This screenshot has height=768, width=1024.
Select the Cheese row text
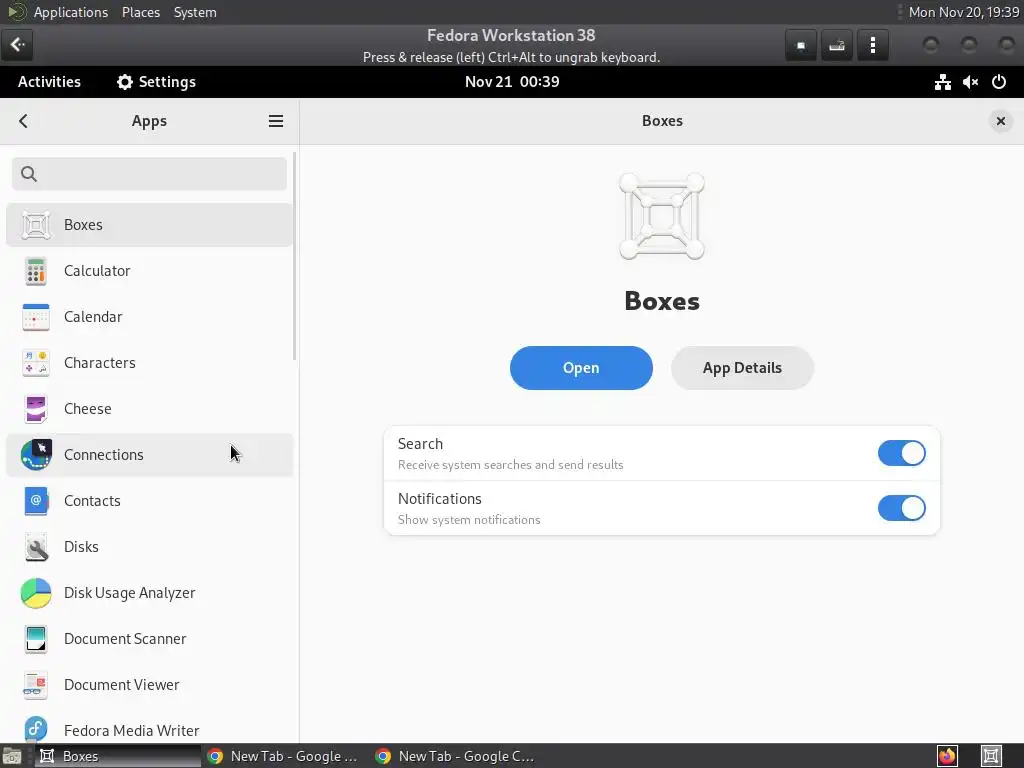pyautogui.click(x=88, y=409)
